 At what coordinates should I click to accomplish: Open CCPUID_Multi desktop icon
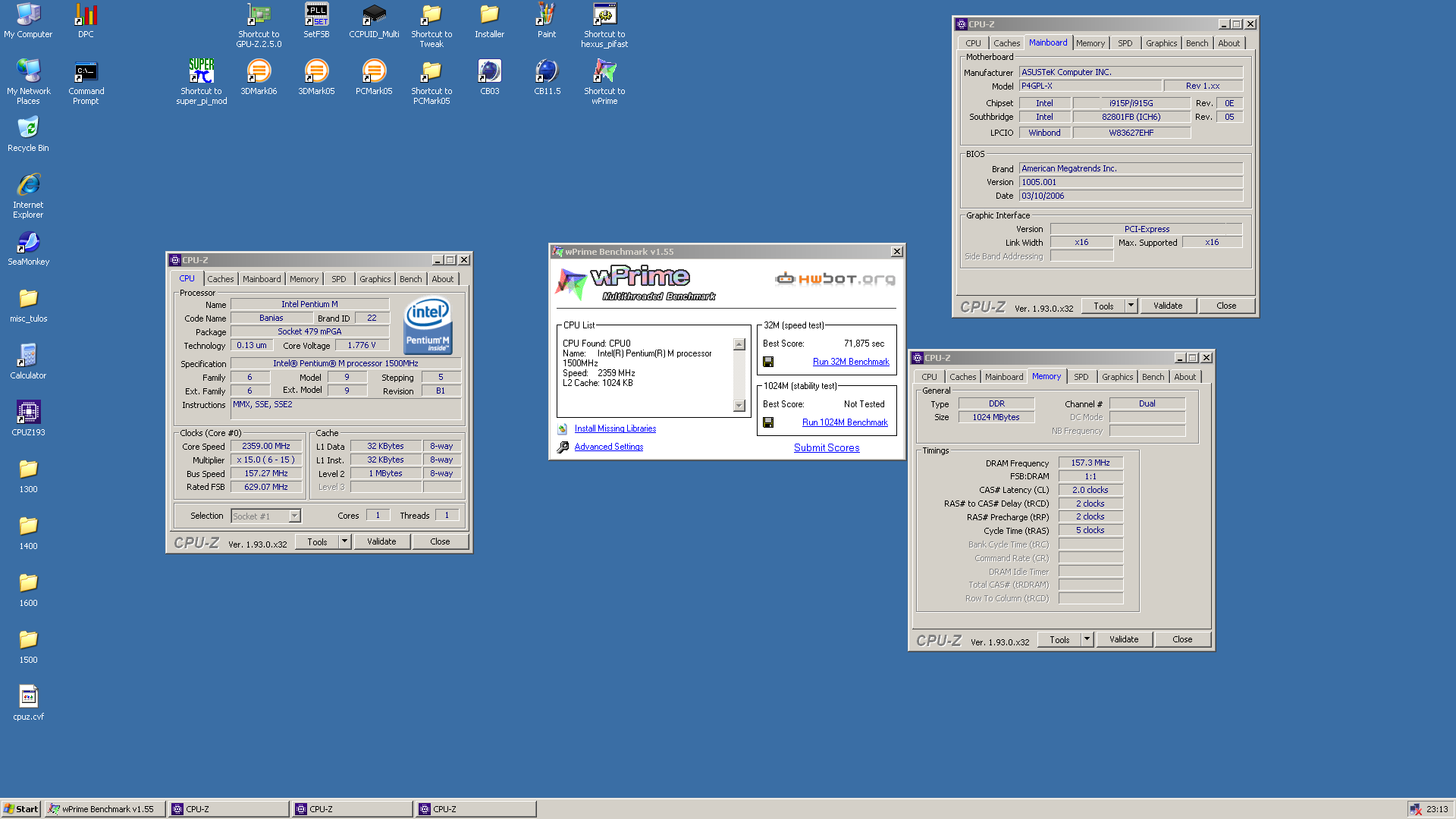pyautogui.click(x=374, y=20)
